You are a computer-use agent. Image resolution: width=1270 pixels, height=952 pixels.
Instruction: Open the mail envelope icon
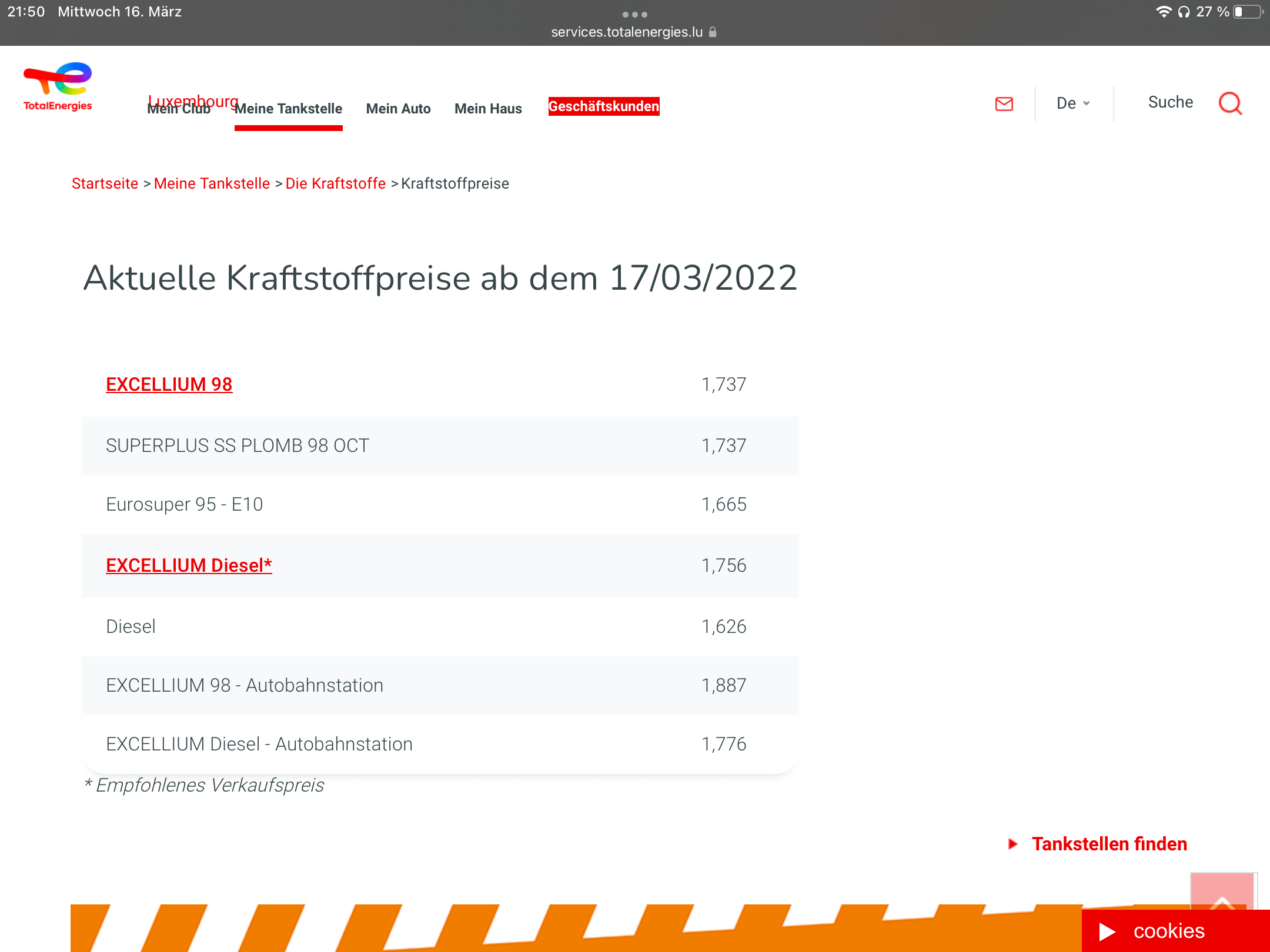pyautogui.click(x=1004, y=104)
